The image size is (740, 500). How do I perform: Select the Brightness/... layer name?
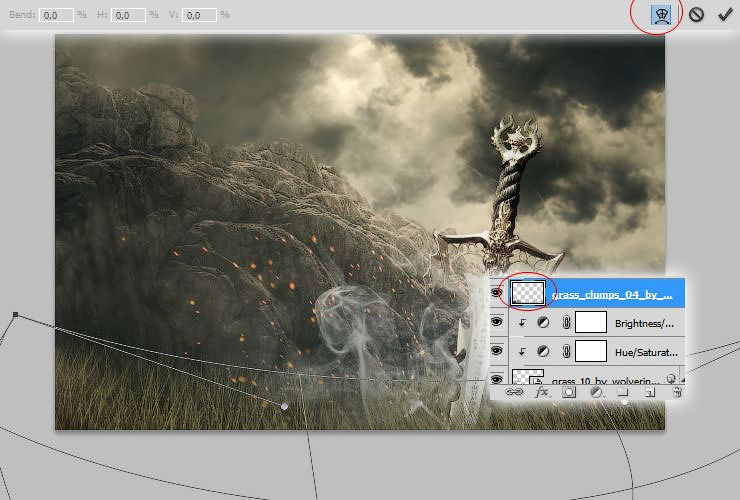(x=644, y=323)
